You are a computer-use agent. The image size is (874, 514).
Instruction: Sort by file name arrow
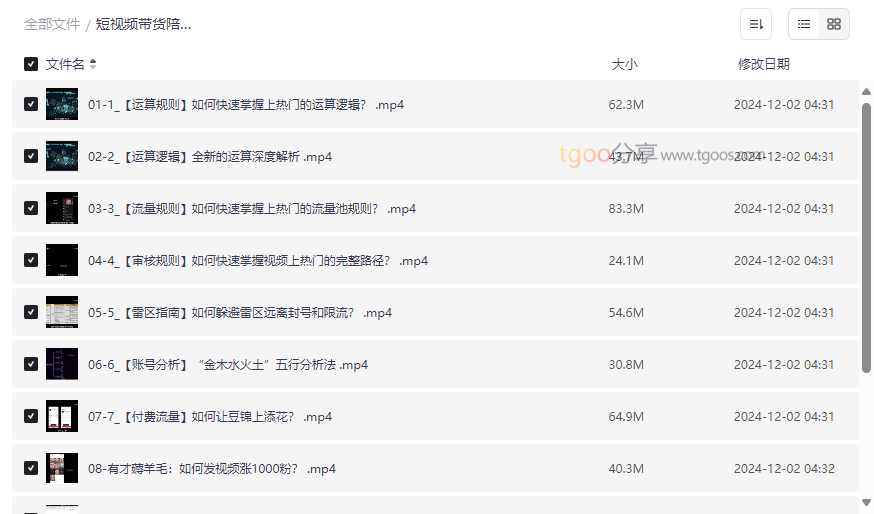point(93,64)
